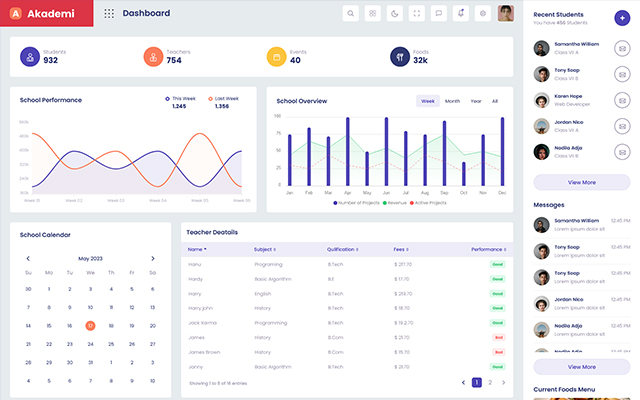640x400 pixels.
Task: Open the notifications bell icon
Action: pyautogui.click(x=461, y=13)
